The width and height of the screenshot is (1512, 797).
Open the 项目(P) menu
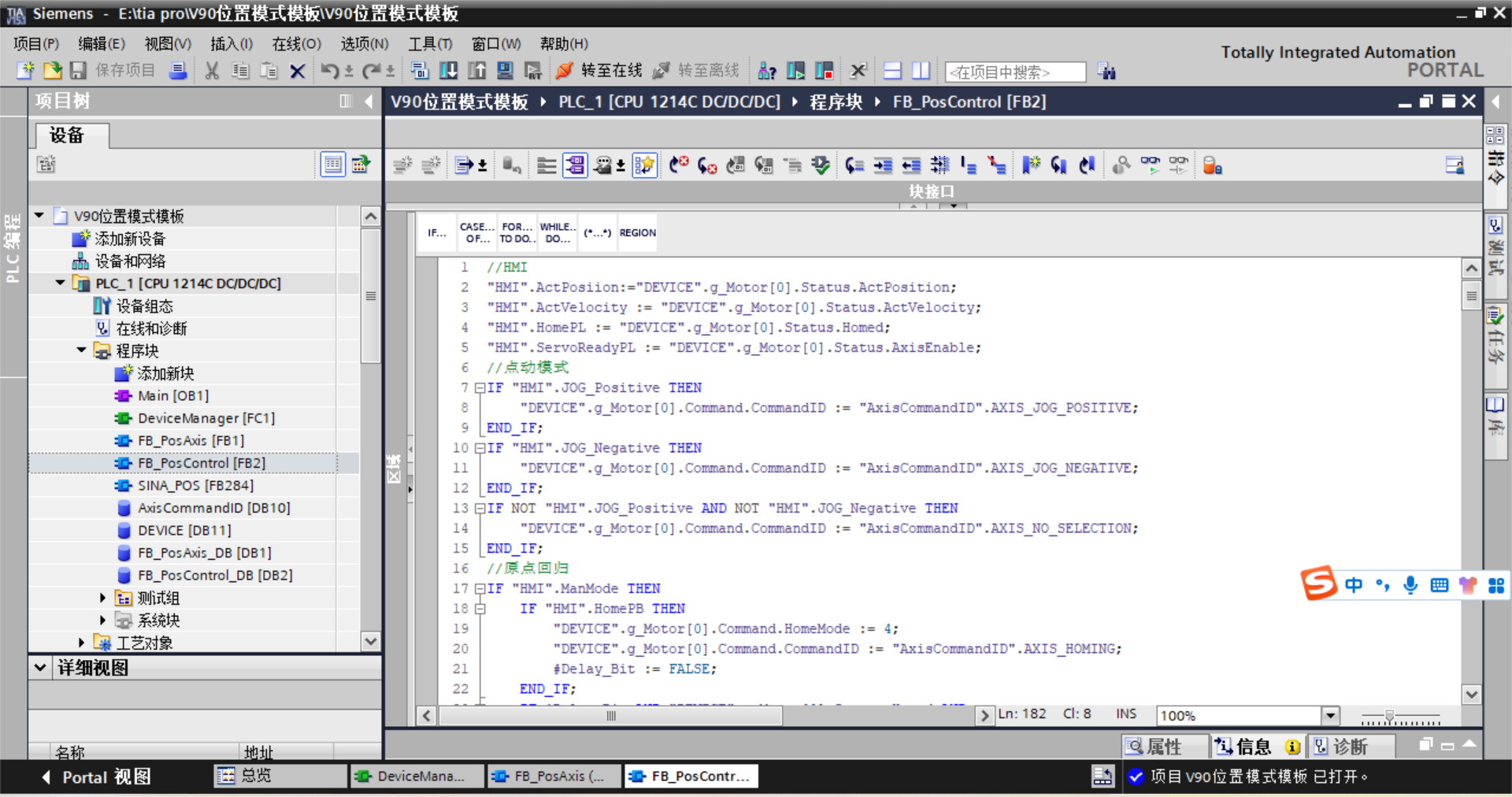36,44
